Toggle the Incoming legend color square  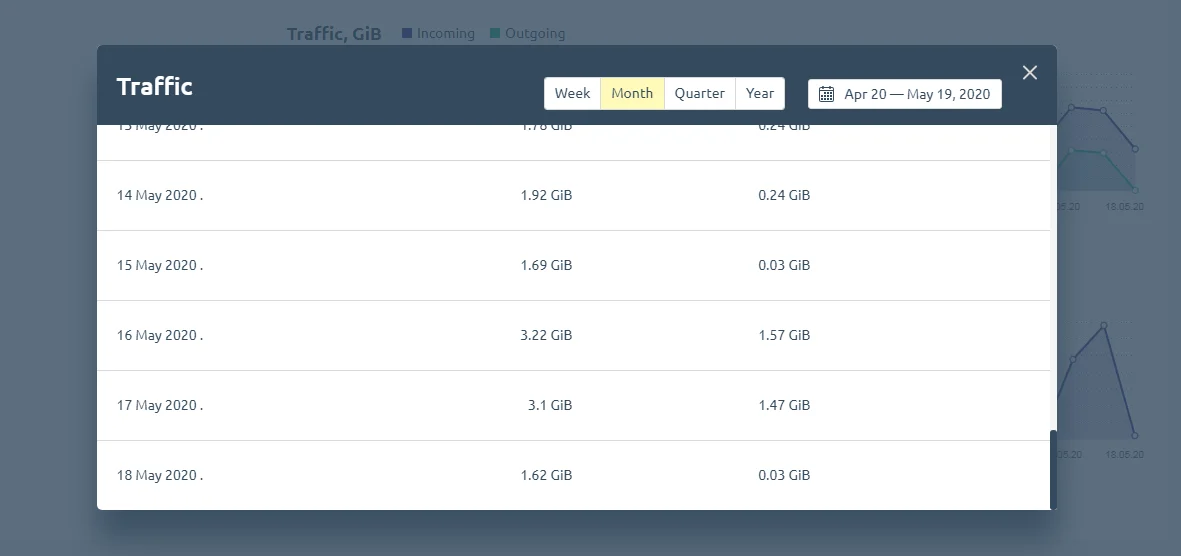coord(407,33)
